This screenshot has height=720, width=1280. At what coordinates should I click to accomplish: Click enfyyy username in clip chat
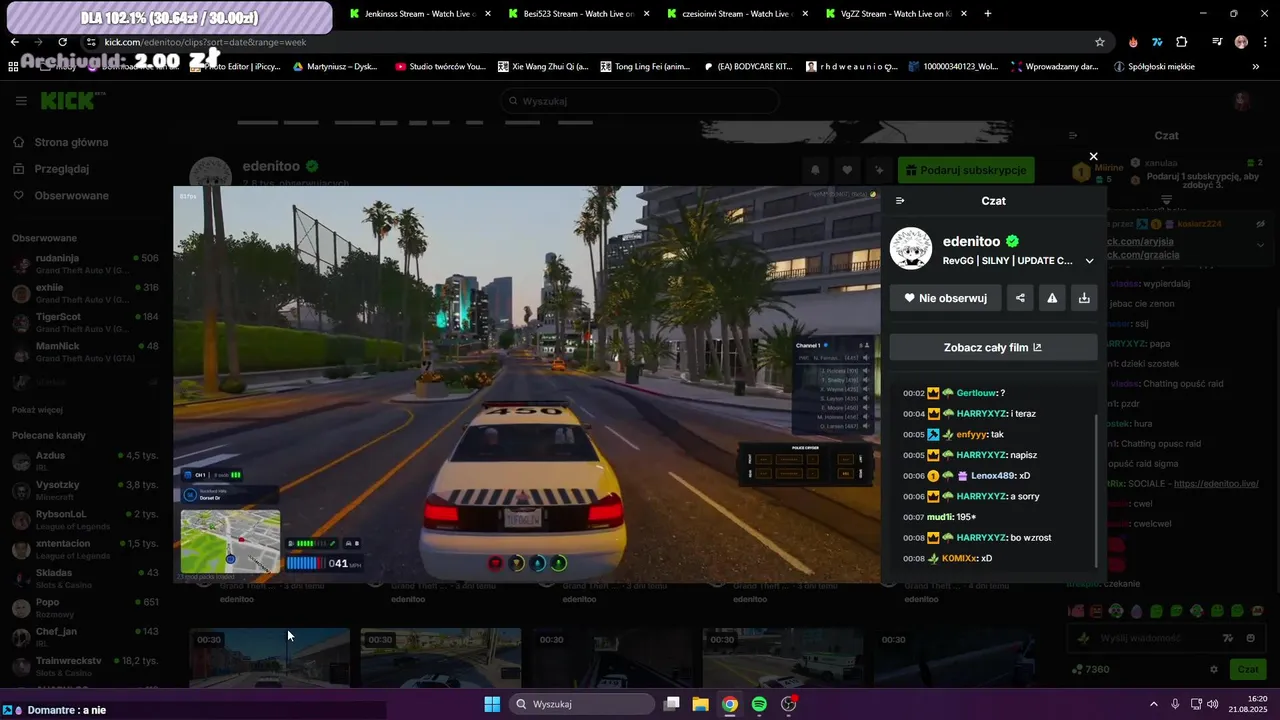pyautogui.click(x=972, y=434)
